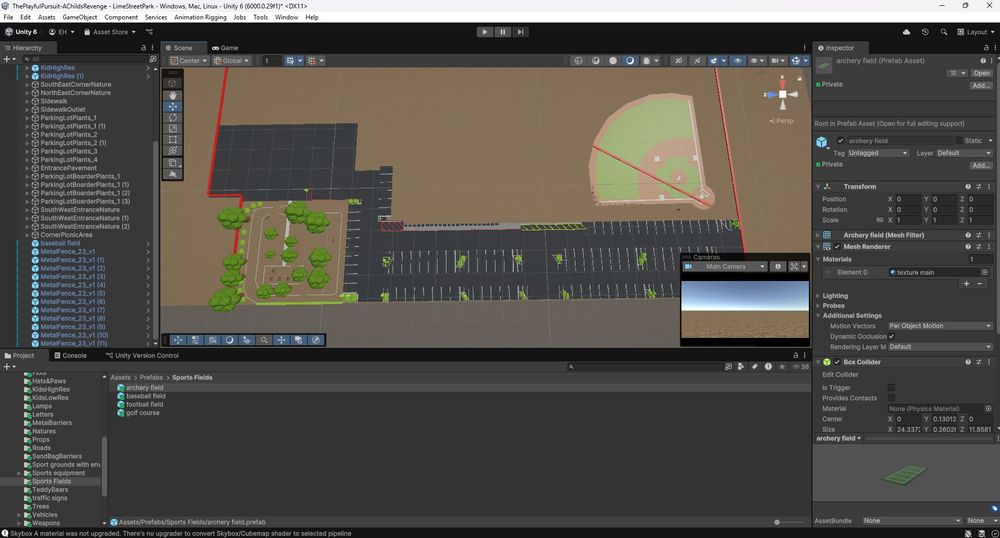Click the Open prefab button

(x=982, y=73)
